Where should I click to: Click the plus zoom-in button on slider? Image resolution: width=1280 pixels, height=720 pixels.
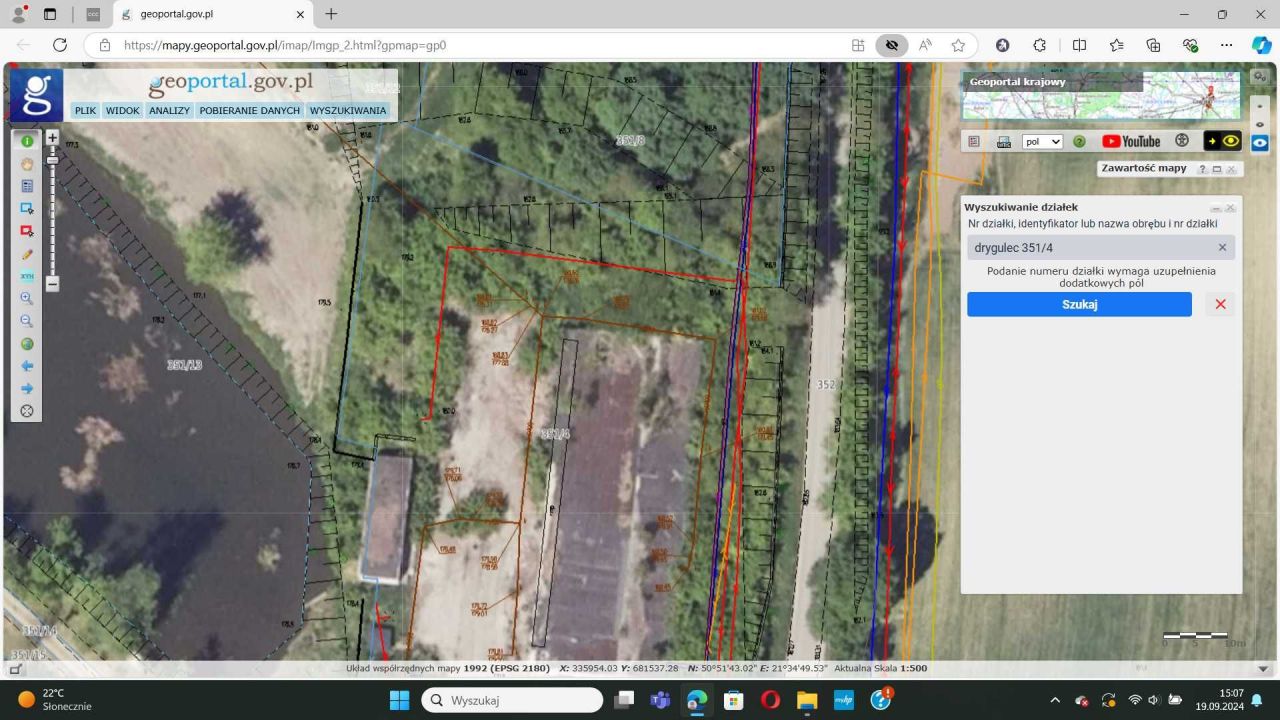coord(52,137)
